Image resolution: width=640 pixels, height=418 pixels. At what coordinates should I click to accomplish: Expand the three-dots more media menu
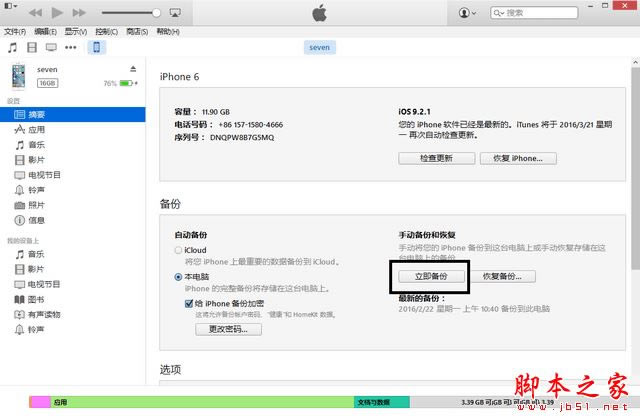tap(74, 48)
